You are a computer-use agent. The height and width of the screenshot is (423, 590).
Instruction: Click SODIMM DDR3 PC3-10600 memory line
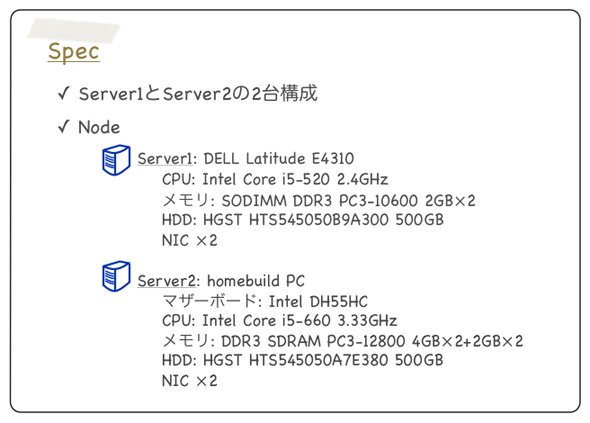pos(318,200)
